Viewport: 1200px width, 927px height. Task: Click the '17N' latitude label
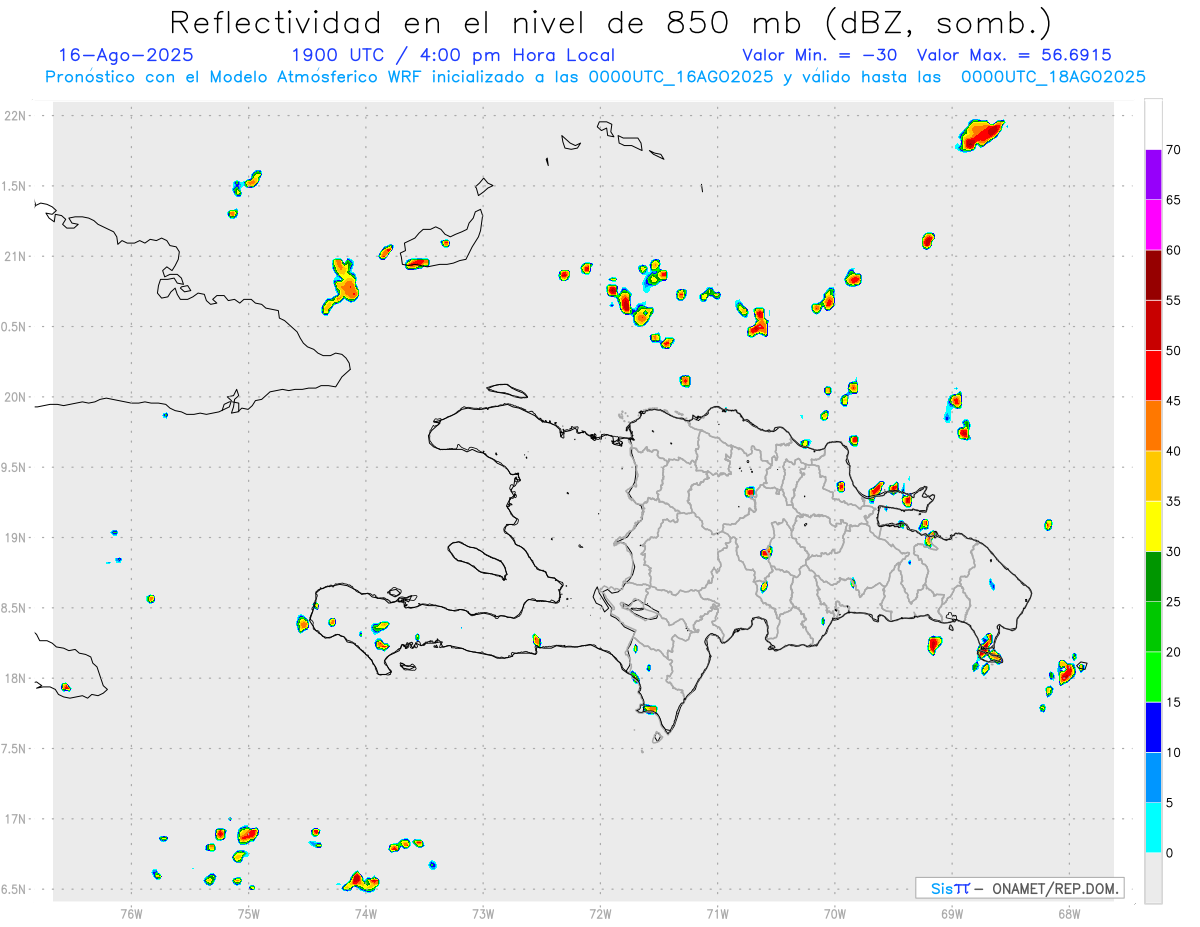coord(17,819)
